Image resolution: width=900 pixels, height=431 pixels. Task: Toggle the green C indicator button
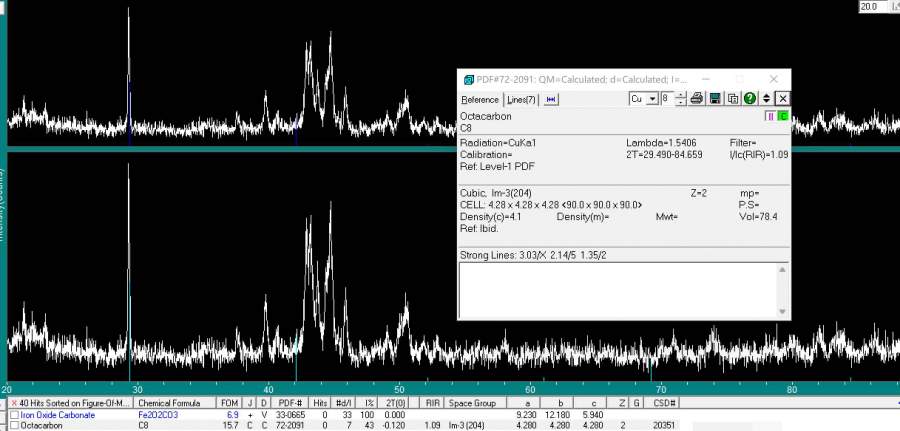pyautogui.click(x=783, y=116)
